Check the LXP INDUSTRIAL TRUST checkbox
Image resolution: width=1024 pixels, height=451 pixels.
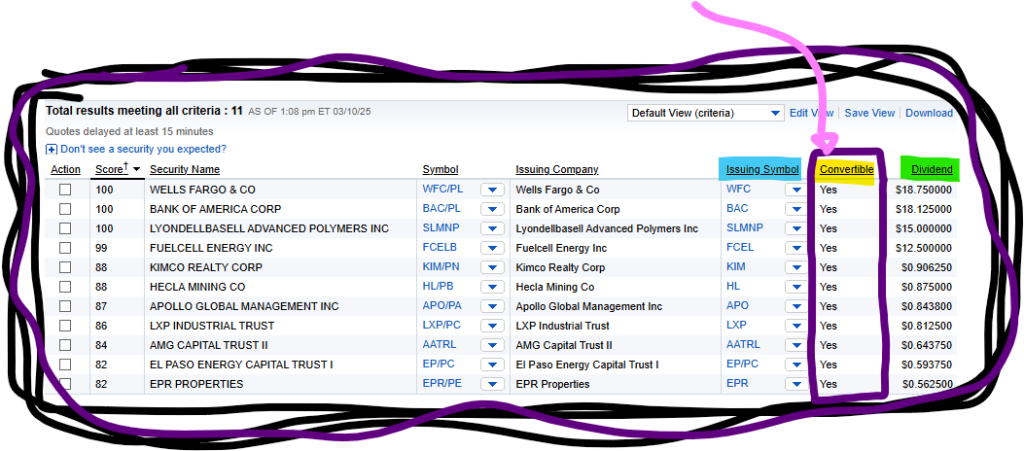(65, 326)
